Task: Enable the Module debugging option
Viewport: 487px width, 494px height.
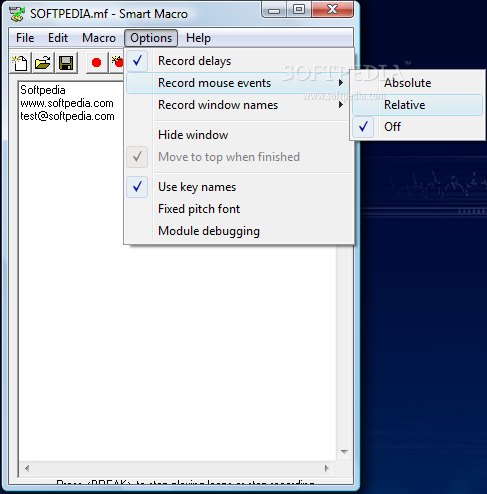Action: [x=239, y=231]
